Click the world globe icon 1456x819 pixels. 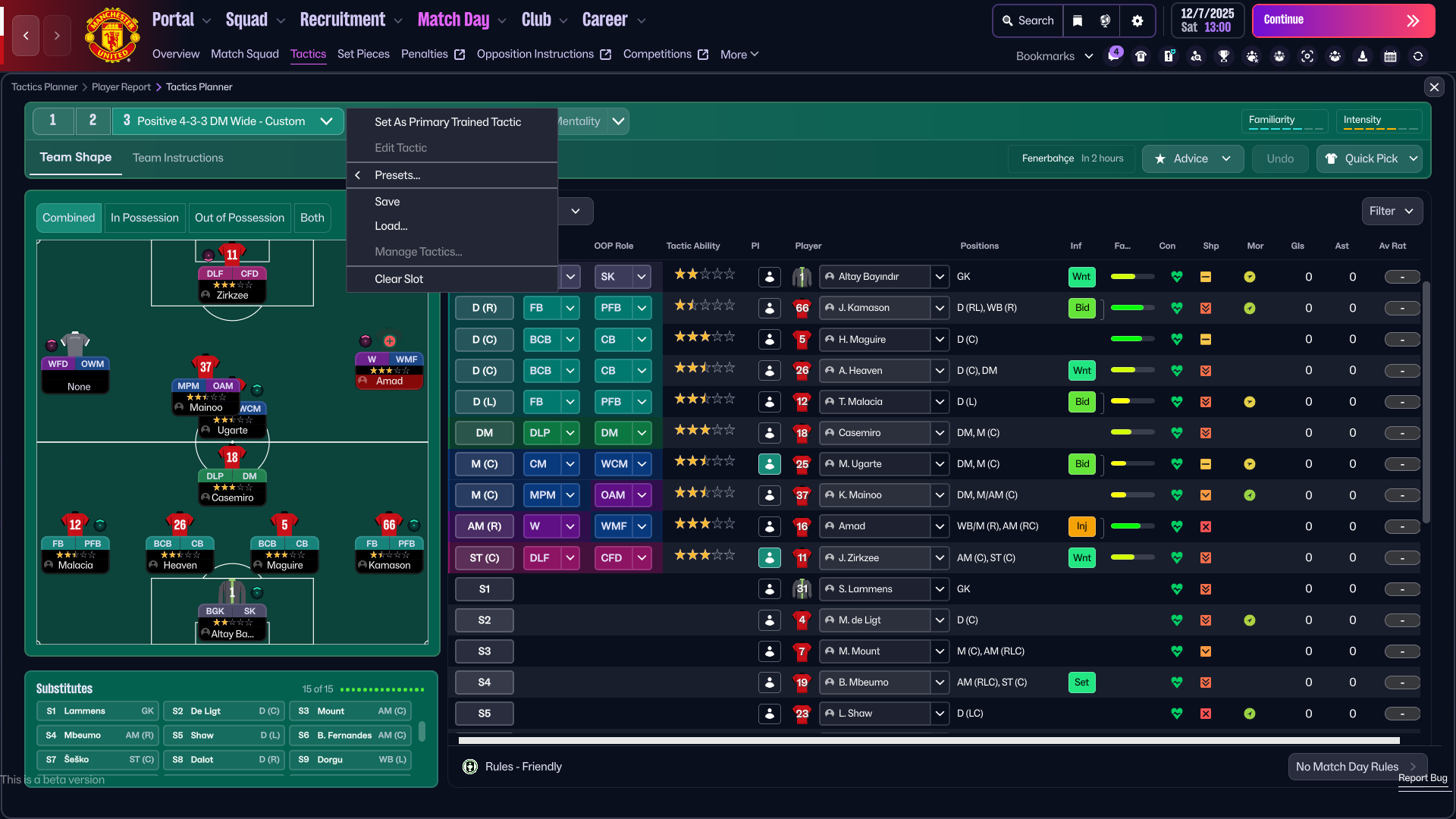(1105, 21)
